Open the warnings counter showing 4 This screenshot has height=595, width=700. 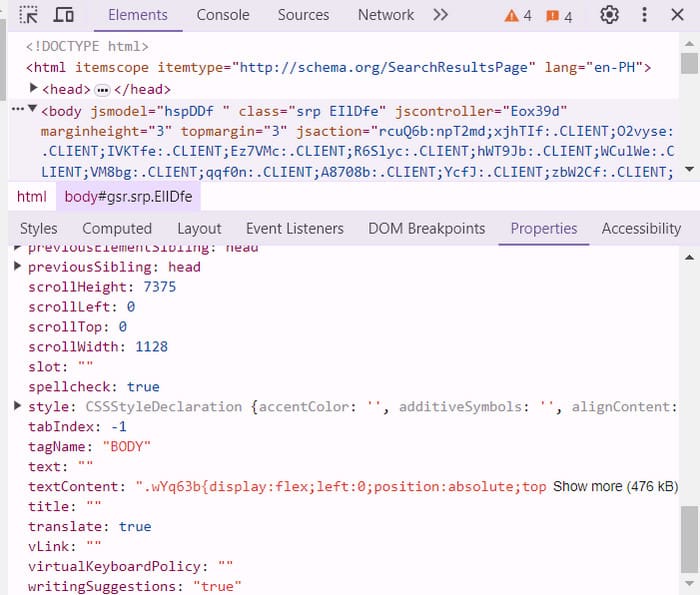coord(518,16)
